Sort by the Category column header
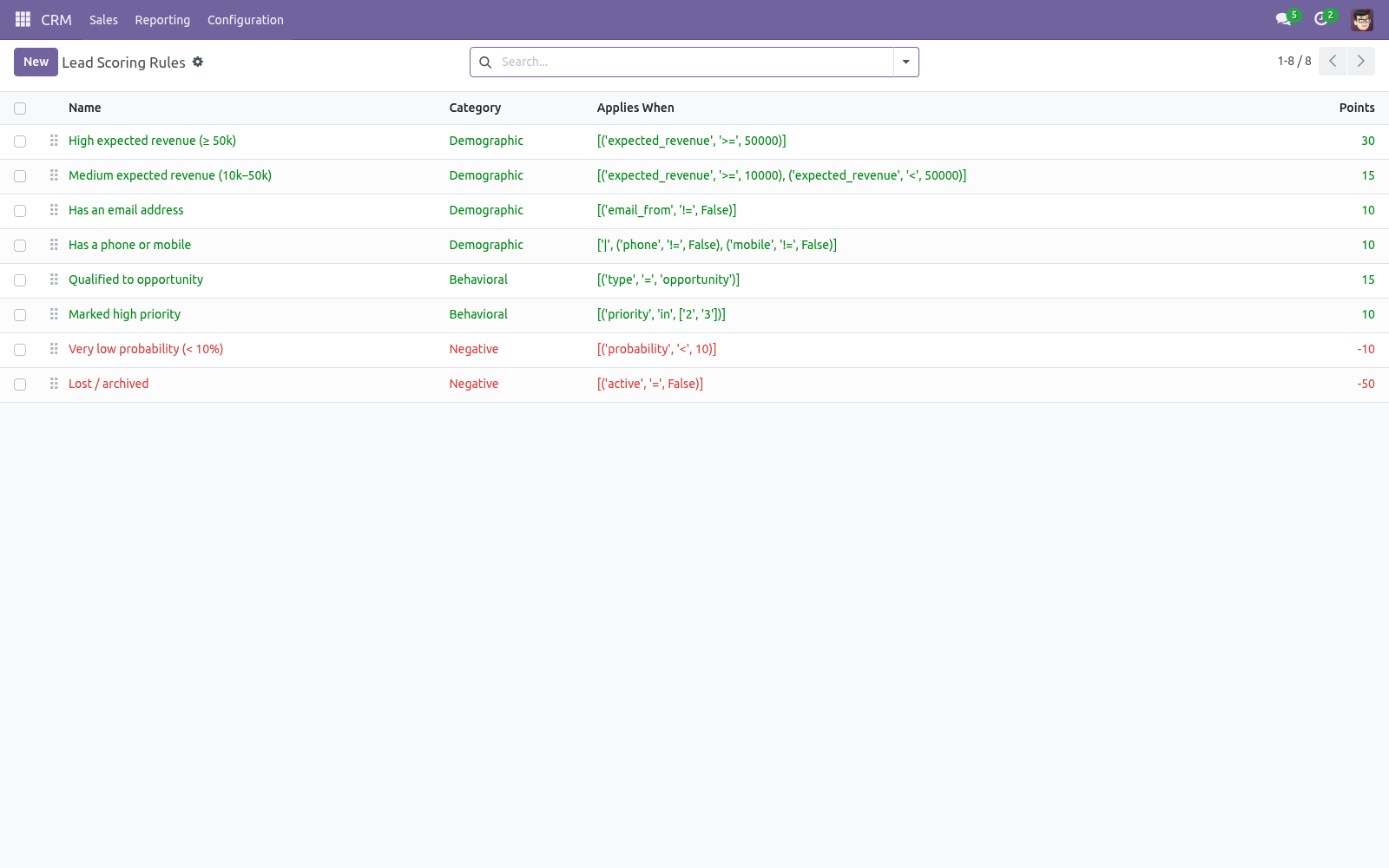 coord(475,108)
